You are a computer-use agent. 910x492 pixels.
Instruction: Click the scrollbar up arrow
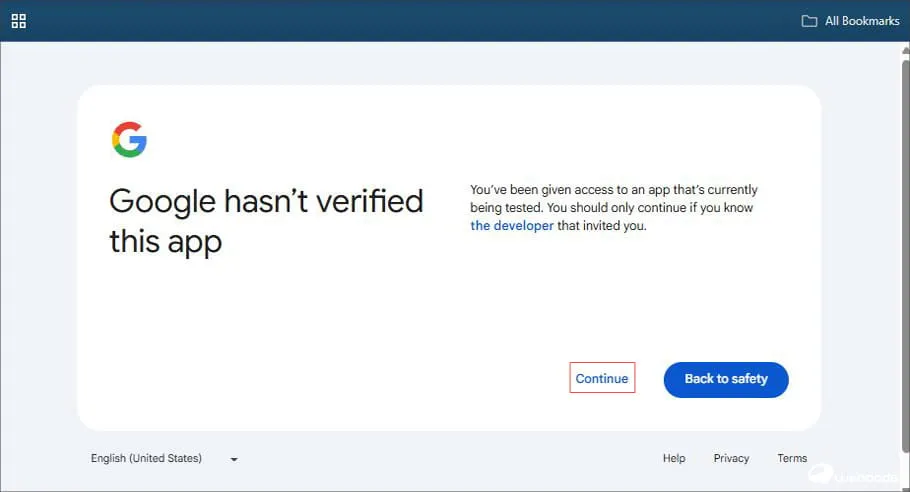[904, 50]
